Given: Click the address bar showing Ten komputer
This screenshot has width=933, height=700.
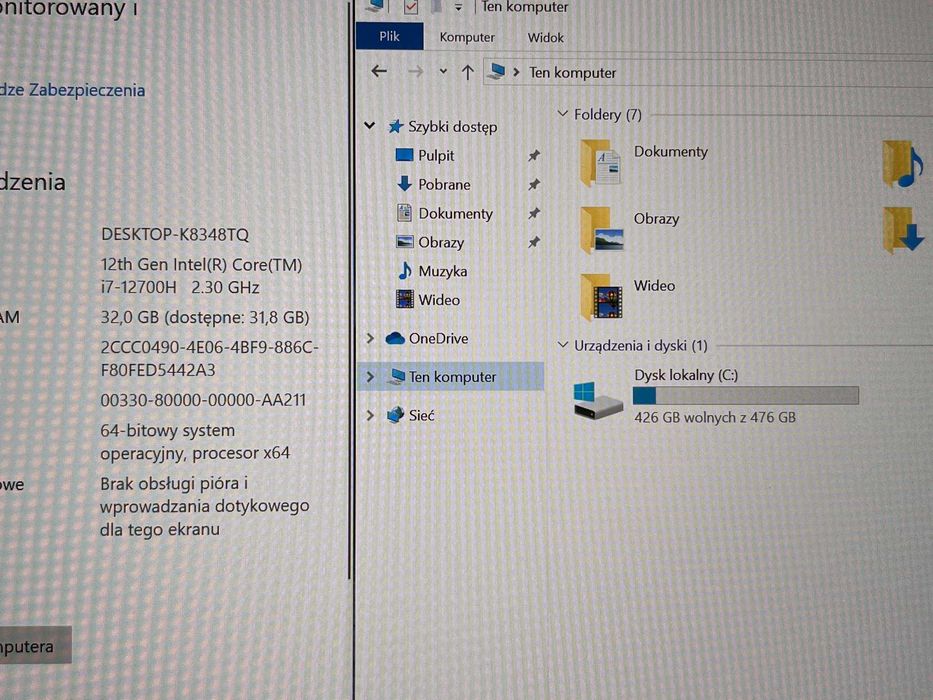Looking at the screenshot, I should [708, 73].
